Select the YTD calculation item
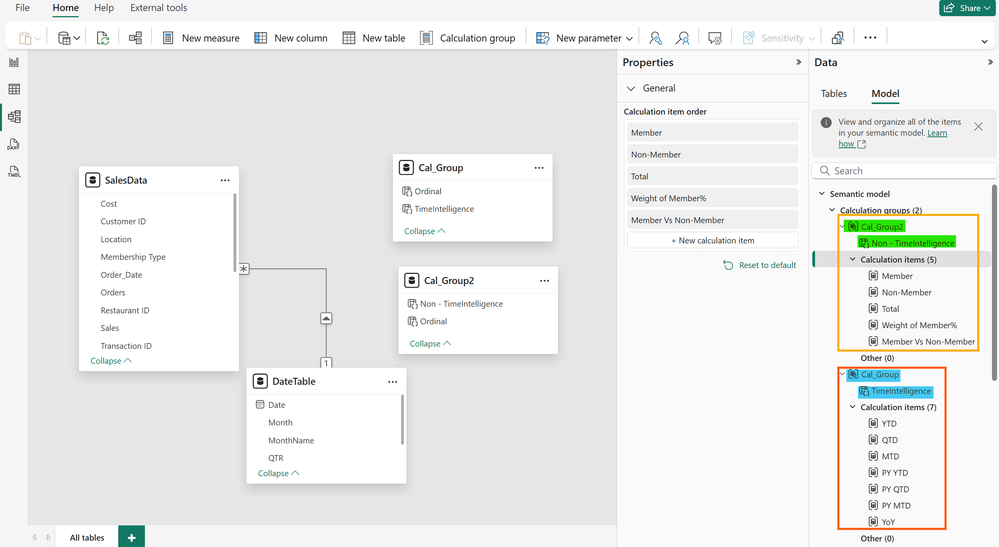The width and height of the screenshot is (999, 547). point(889,423)
